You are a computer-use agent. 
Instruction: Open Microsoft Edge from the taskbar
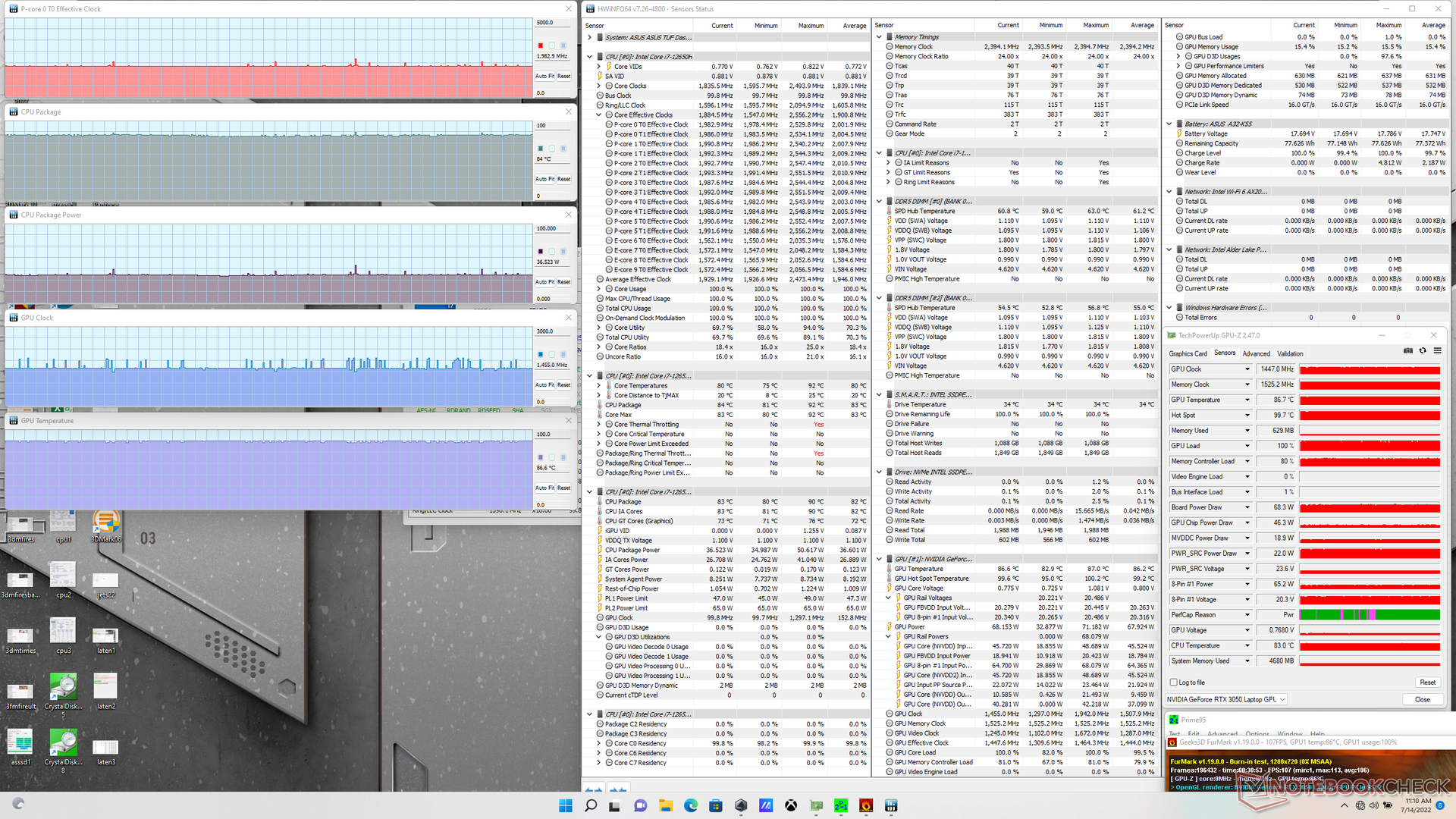[691, 805]
